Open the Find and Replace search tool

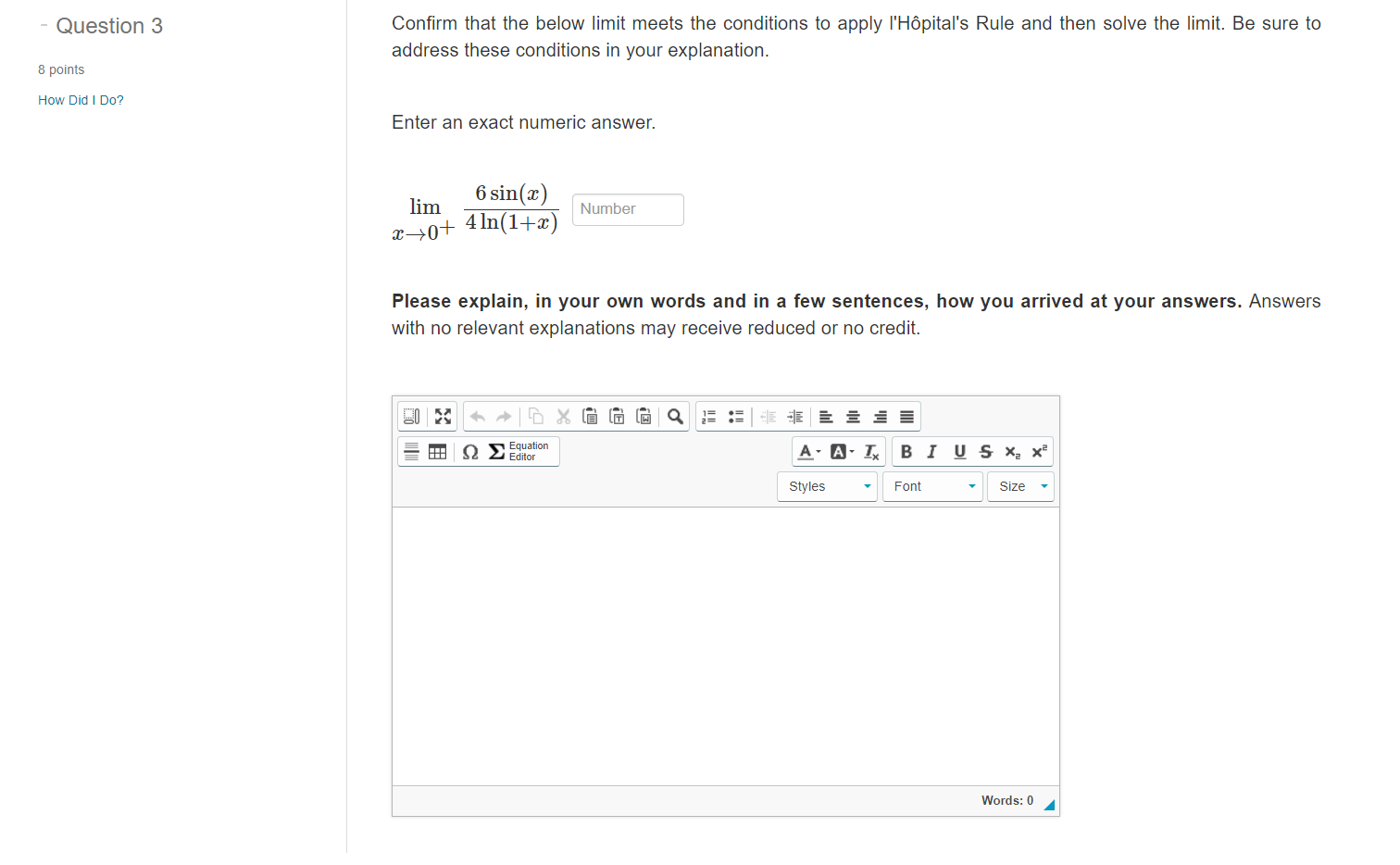[x=675, y=416]
